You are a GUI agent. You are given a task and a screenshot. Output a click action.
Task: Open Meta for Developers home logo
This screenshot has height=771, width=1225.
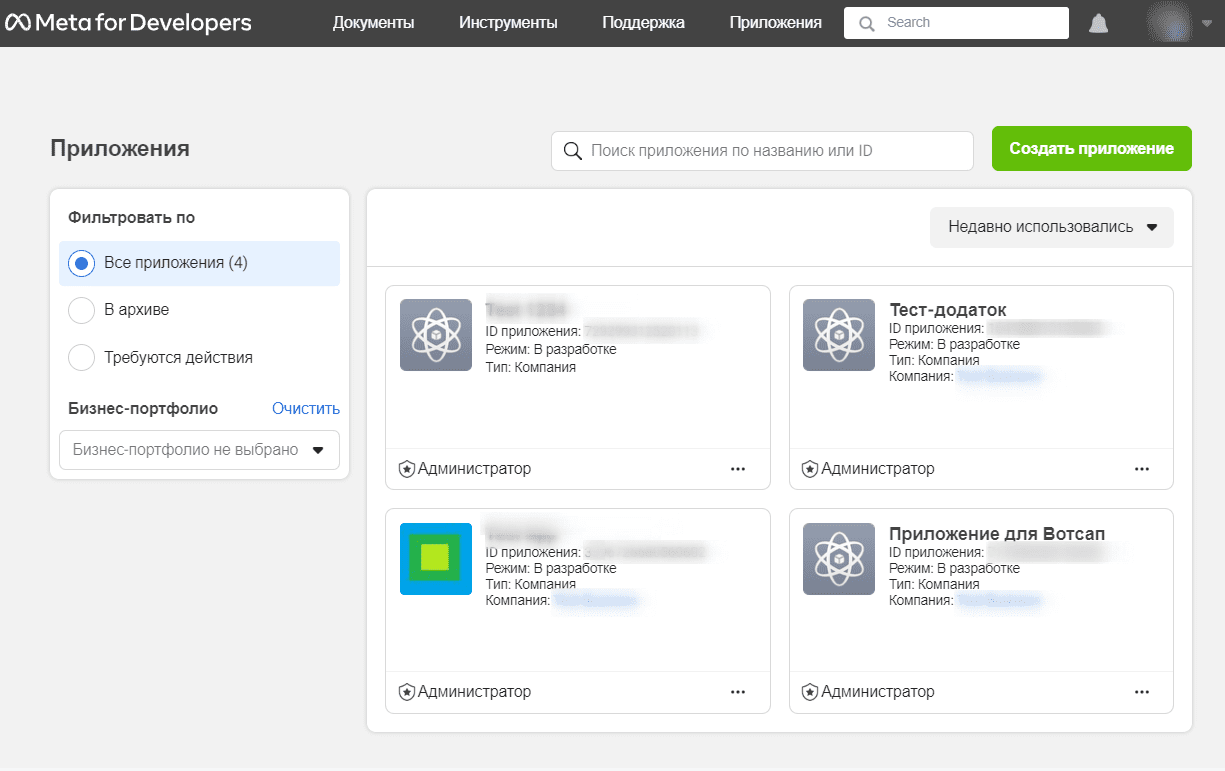point(128,22)
